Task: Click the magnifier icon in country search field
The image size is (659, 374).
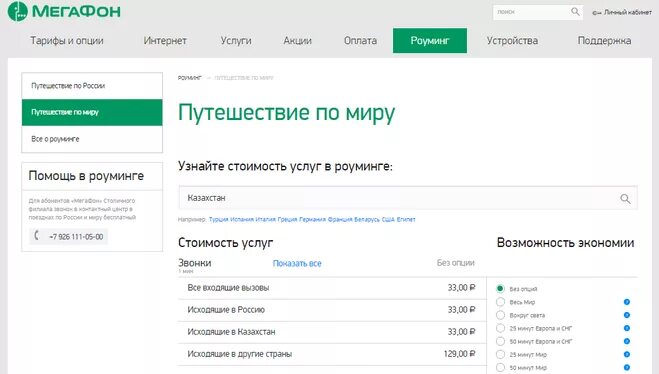Action: click(x=625, y=198)
